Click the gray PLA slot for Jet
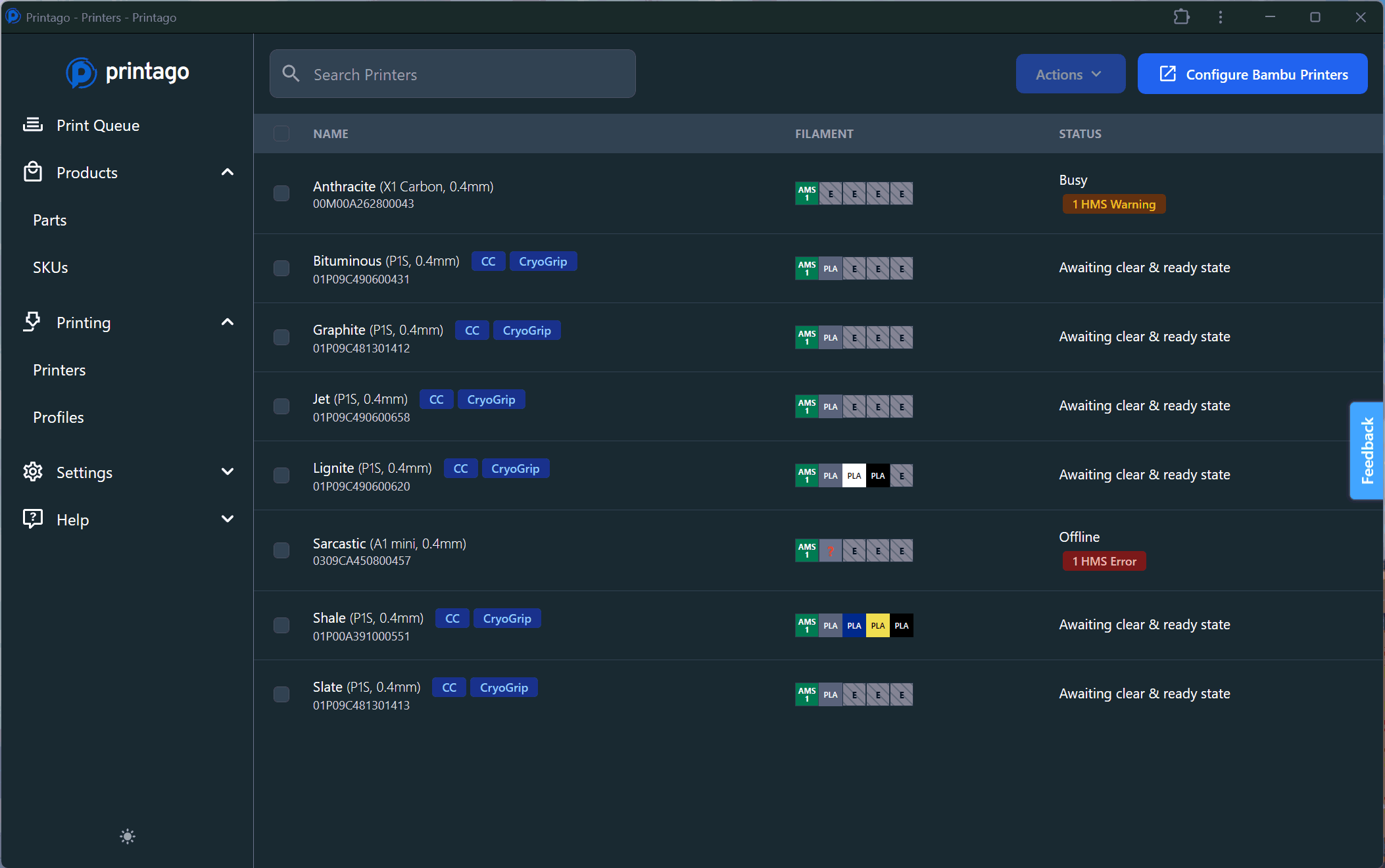The image size is (1385, 868). pyautogui.click(x=831, y=406)
